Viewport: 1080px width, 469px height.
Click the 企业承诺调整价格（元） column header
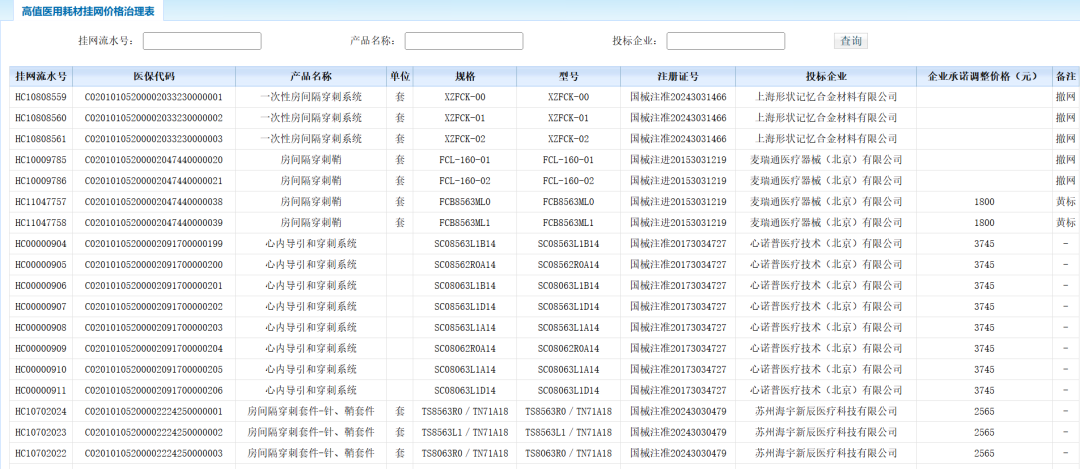point(984,76)
